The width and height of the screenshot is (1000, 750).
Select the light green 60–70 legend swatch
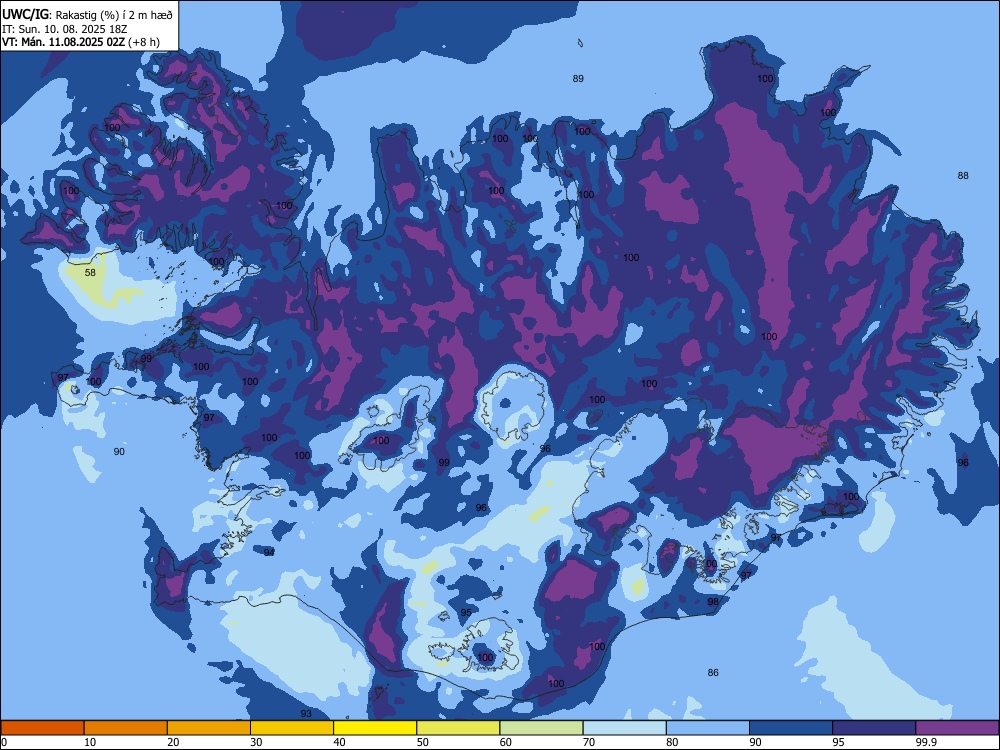pyautogui.click(x=541, y=728)
